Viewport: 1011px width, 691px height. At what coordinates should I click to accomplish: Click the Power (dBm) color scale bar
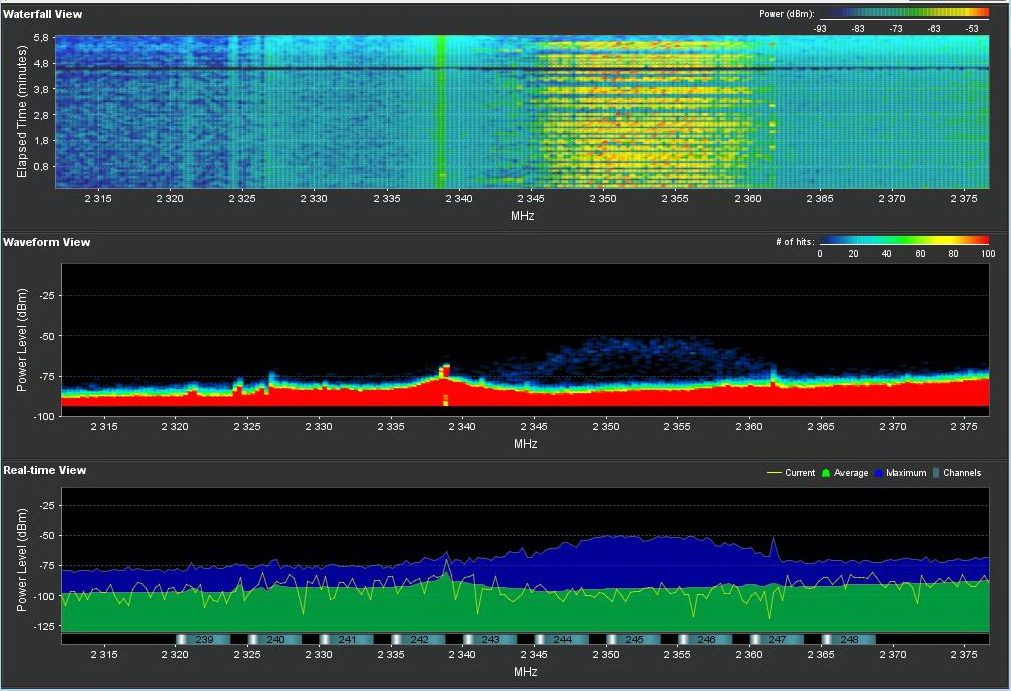904,14
